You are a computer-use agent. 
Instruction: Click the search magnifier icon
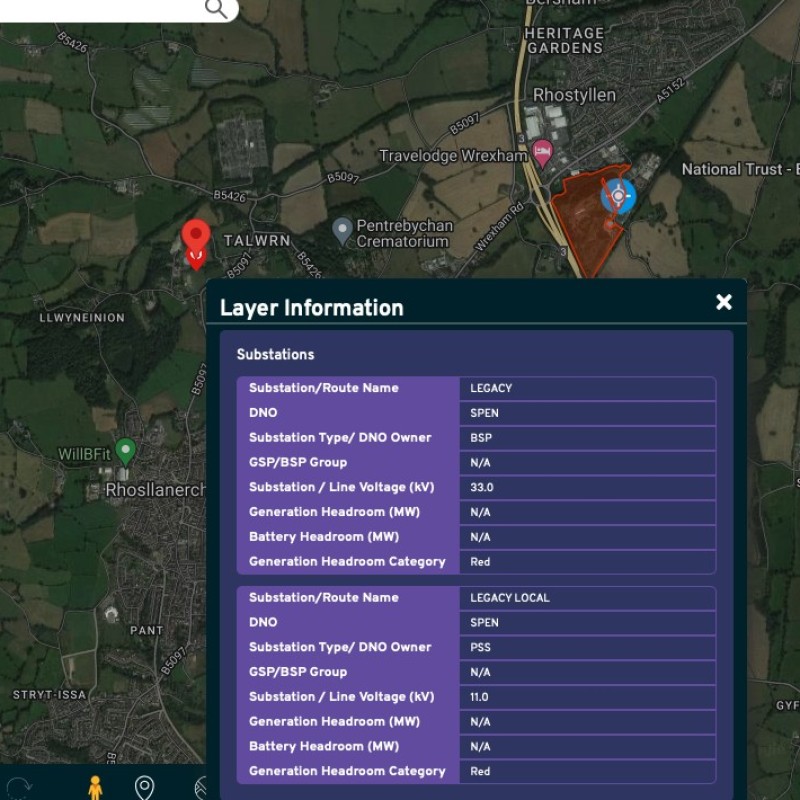[x=216, y=8]
